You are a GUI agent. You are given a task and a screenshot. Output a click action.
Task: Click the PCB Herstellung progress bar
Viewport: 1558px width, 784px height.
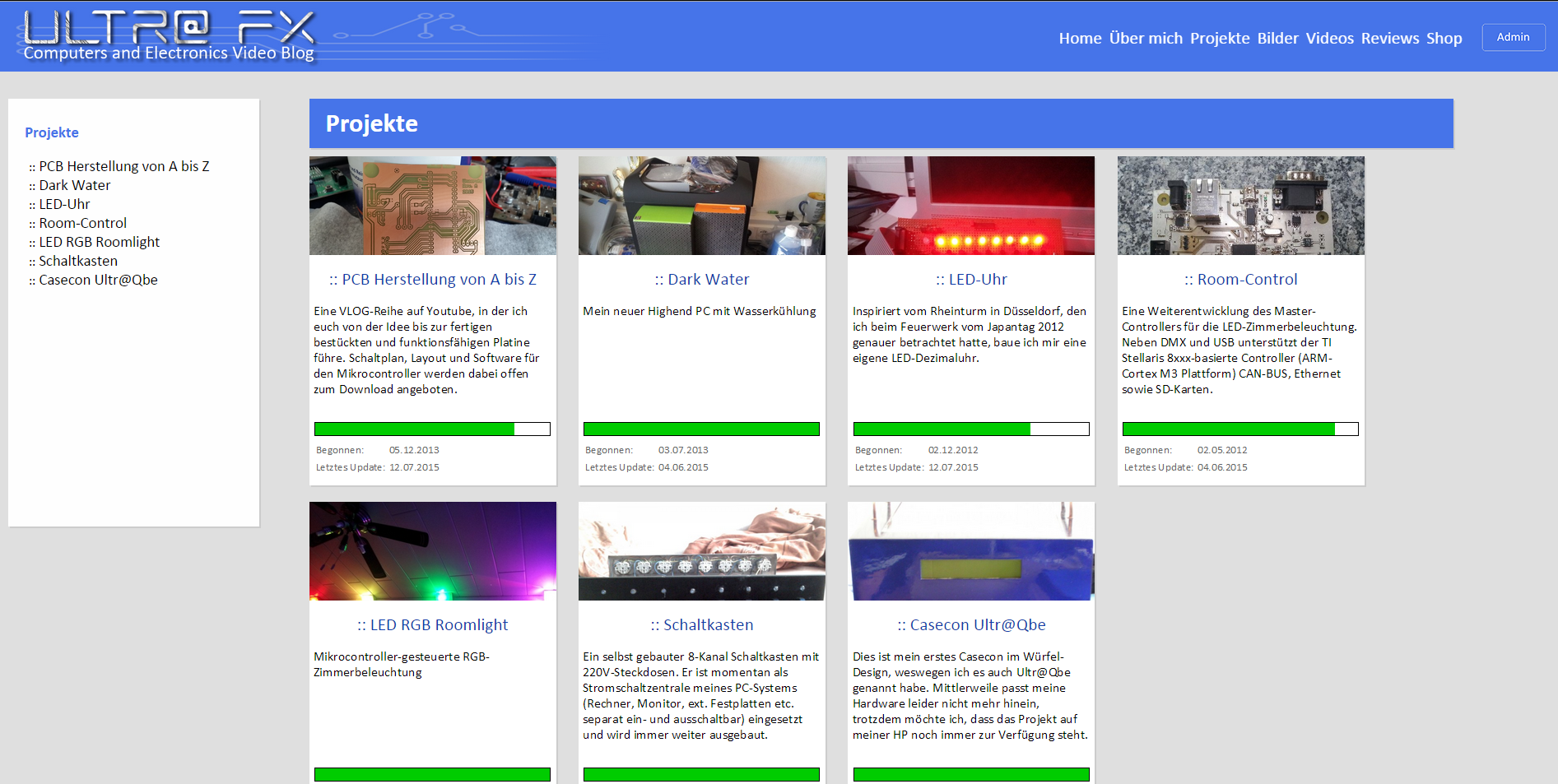click(x=432, y=429)
